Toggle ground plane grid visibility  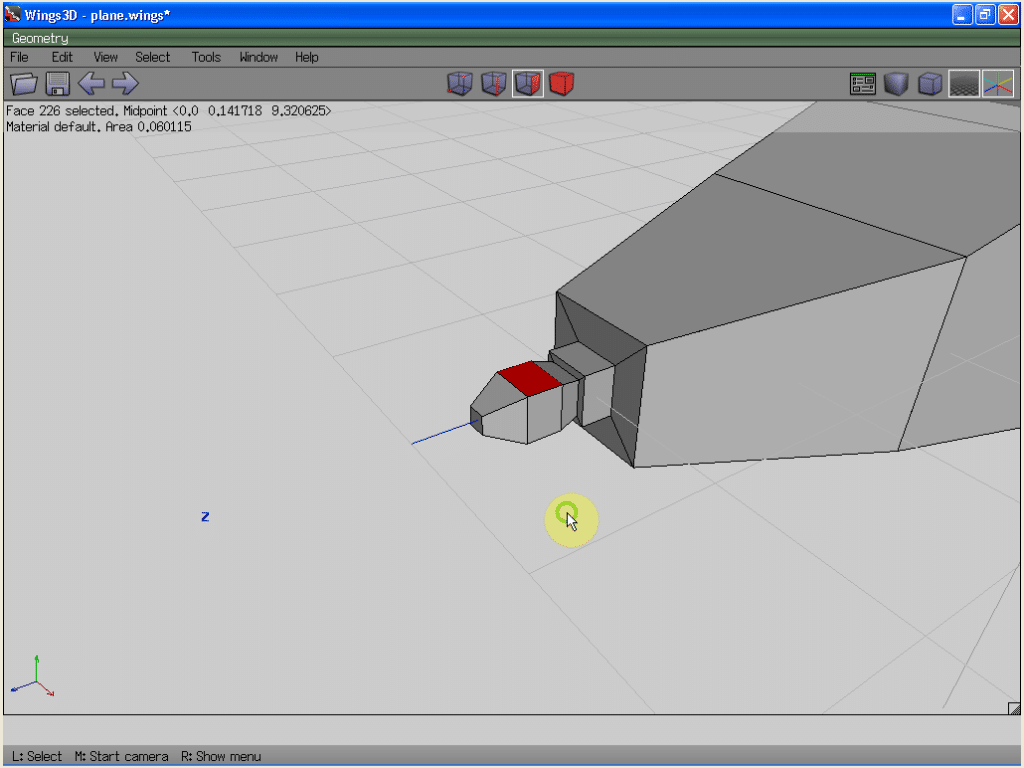click(963, 84)
